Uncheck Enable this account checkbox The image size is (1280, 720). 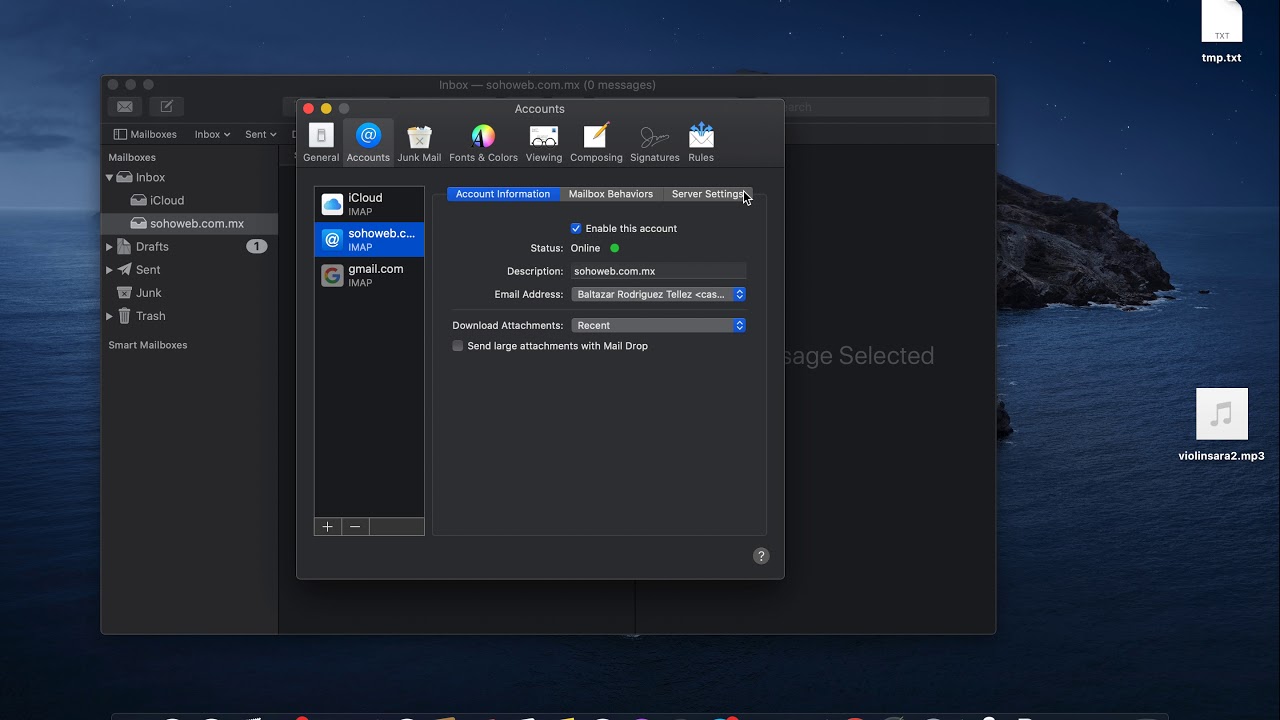[x=576, y=228]
